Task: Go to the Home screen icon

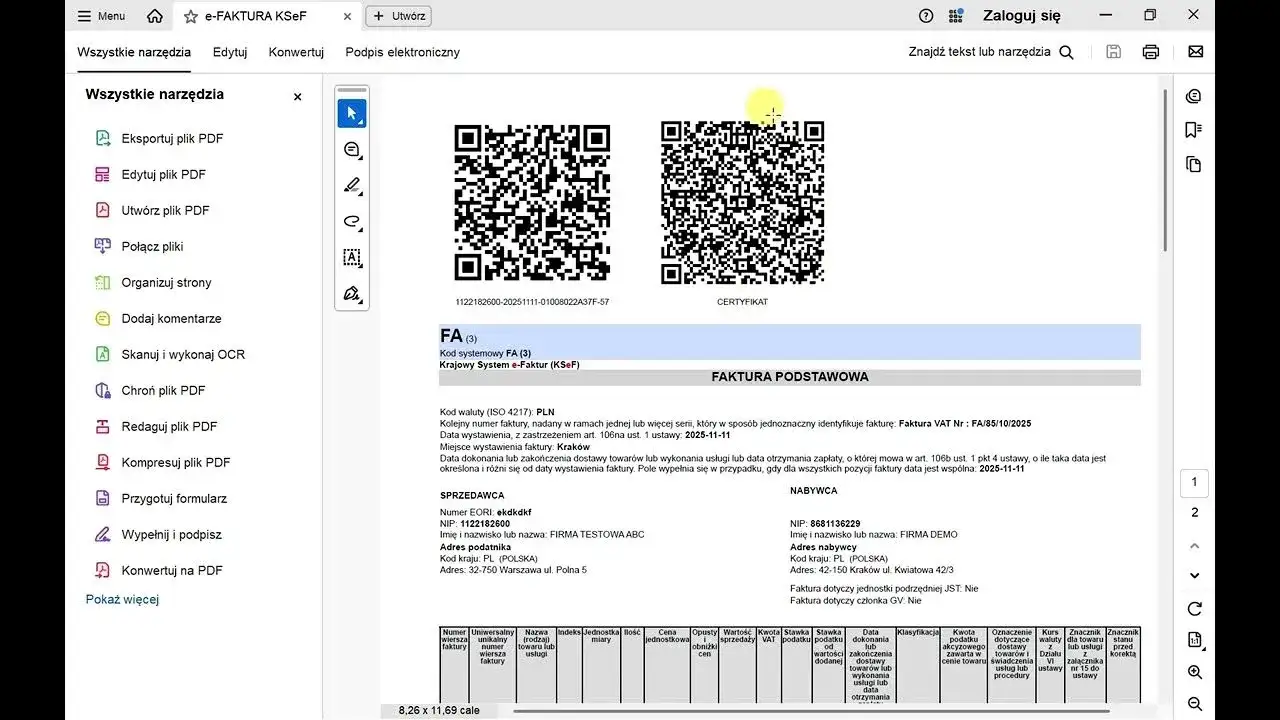Action: [x=154, y=16]
